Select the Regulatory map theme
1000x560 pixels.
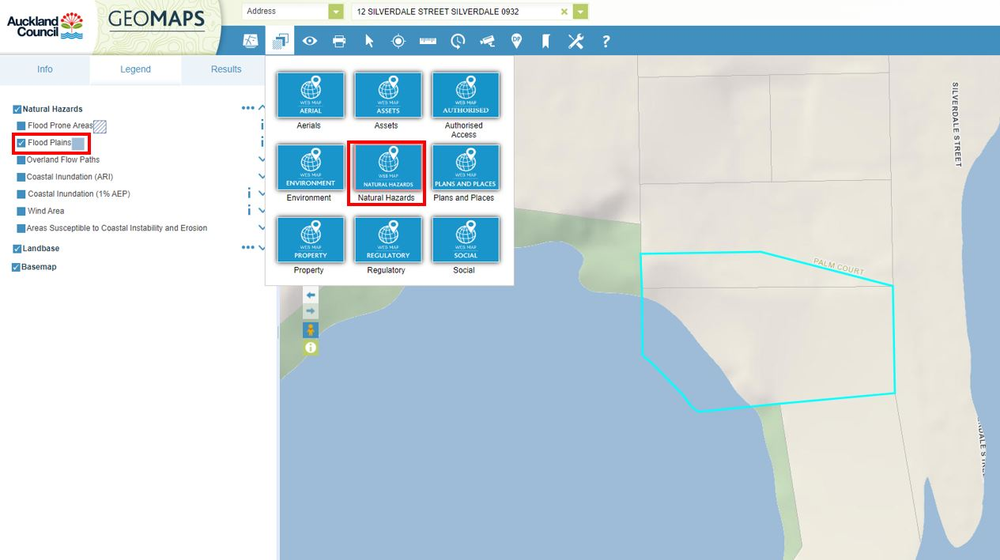388,239
